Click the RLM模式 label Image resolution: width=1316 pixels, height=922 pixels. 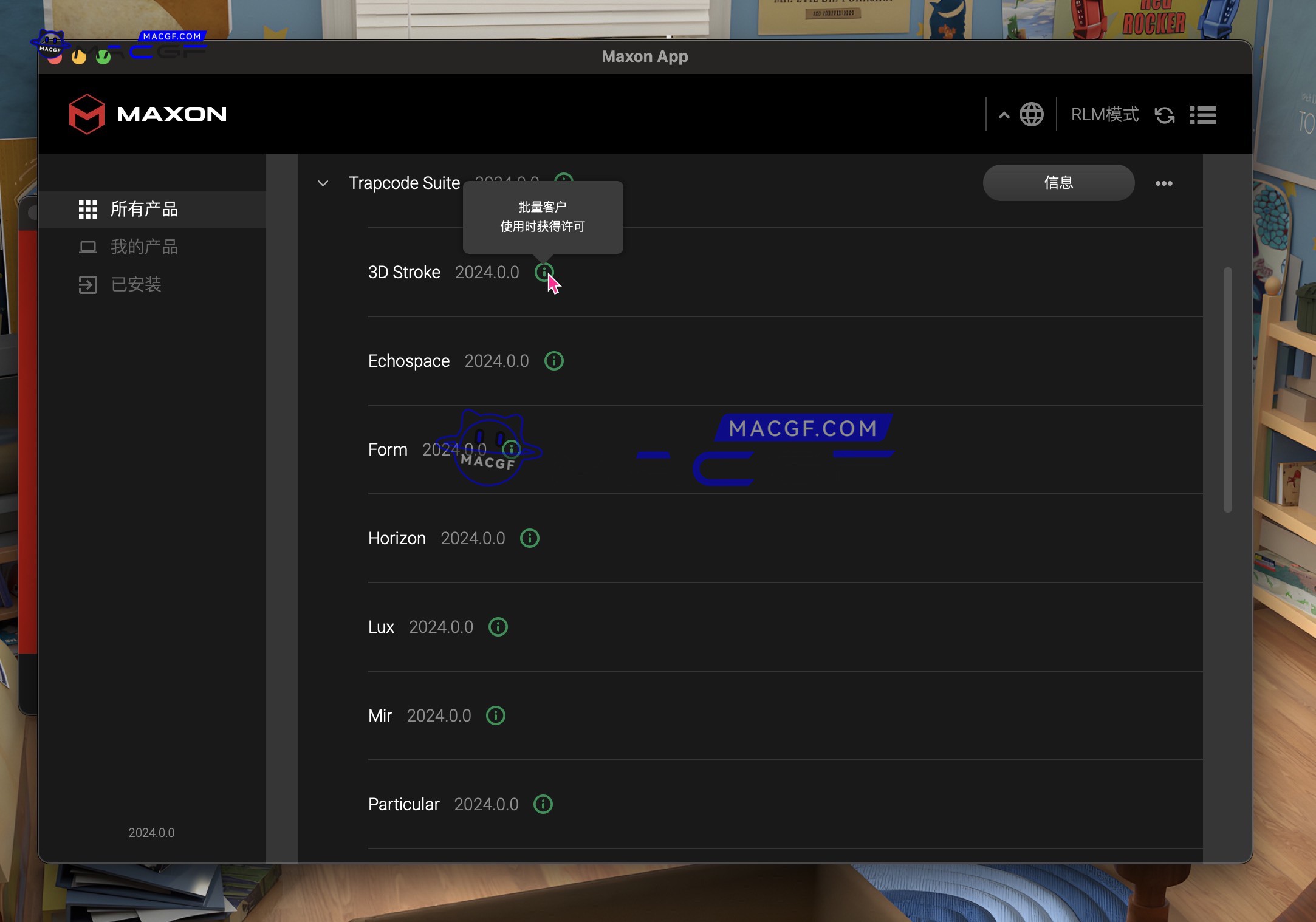click(x=1104, y=115)
